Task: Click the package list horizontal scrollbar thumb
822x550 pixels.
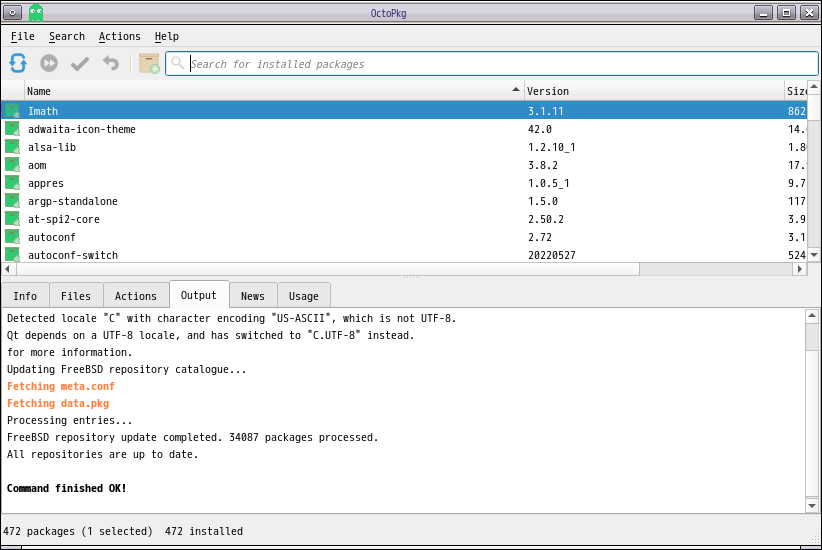Action: click(x=328, y=269)
